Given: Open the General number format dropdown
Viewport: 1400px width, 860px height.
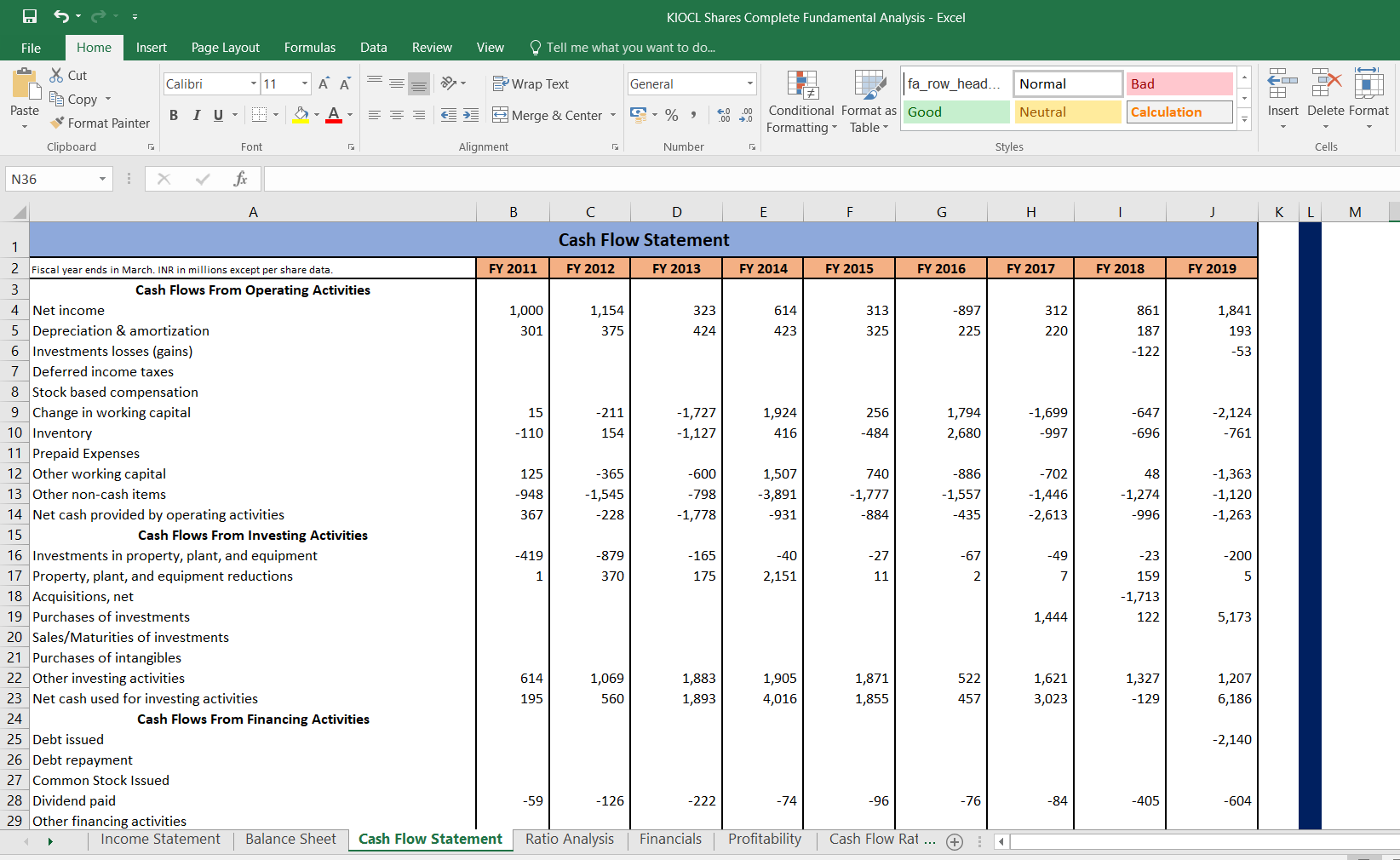Looking at the screenshot, I should coord(750,83).
